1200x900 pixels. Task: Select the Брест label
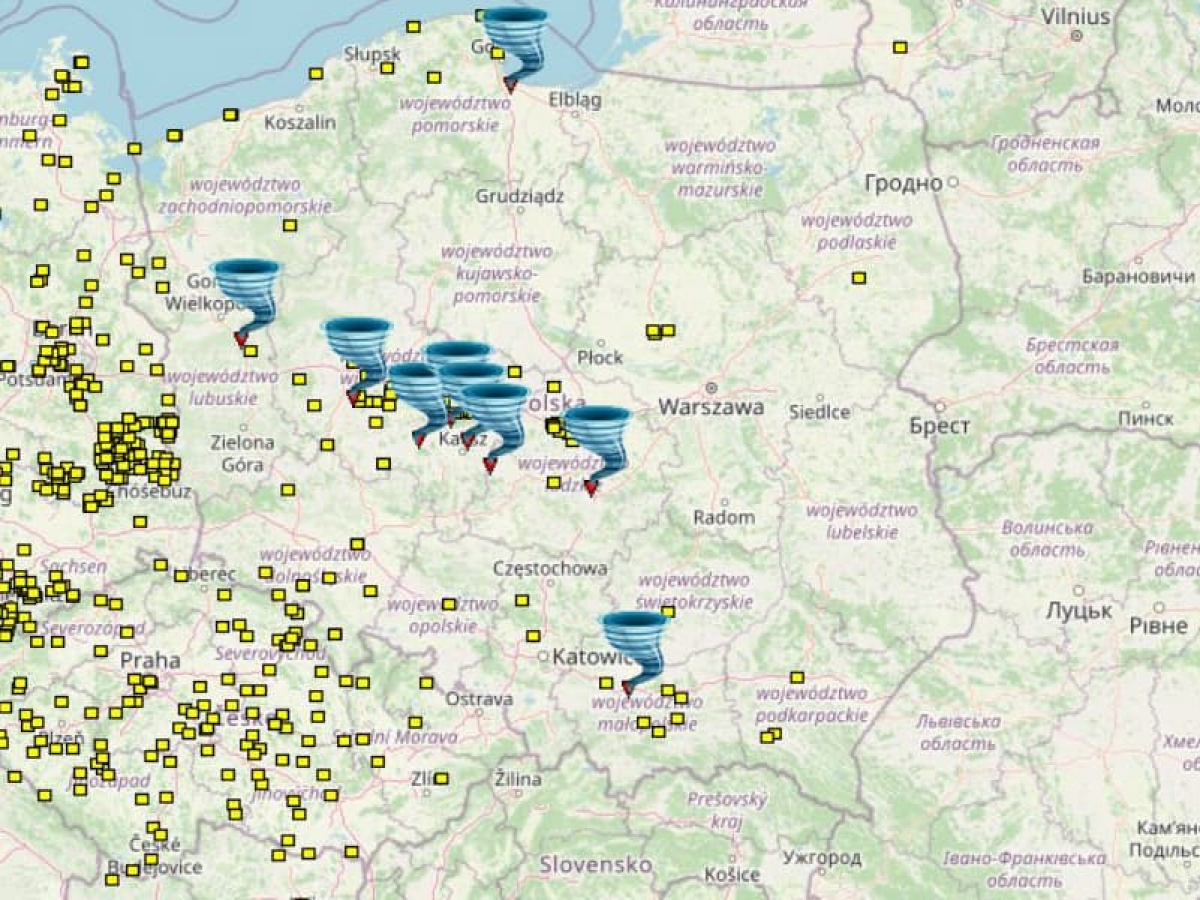click(x=939, y=426)
